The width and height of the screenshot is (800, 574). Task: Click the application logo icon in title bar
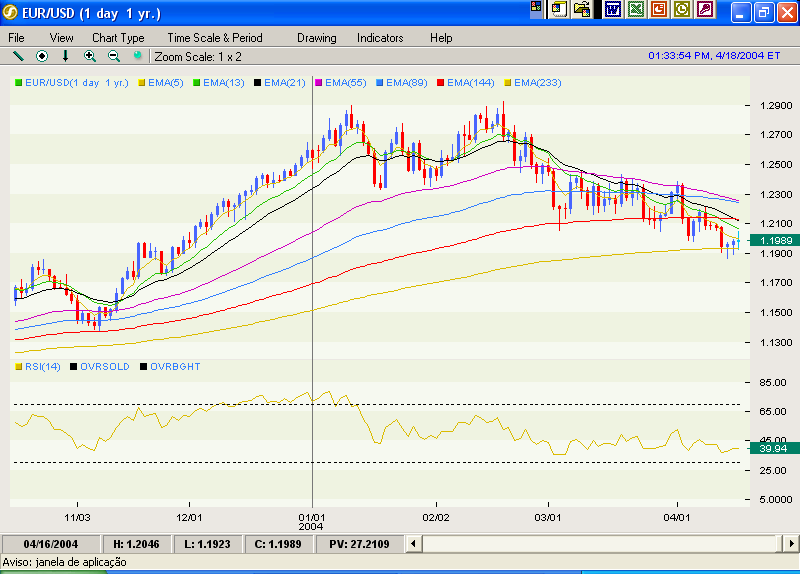[x=10, y=12]
